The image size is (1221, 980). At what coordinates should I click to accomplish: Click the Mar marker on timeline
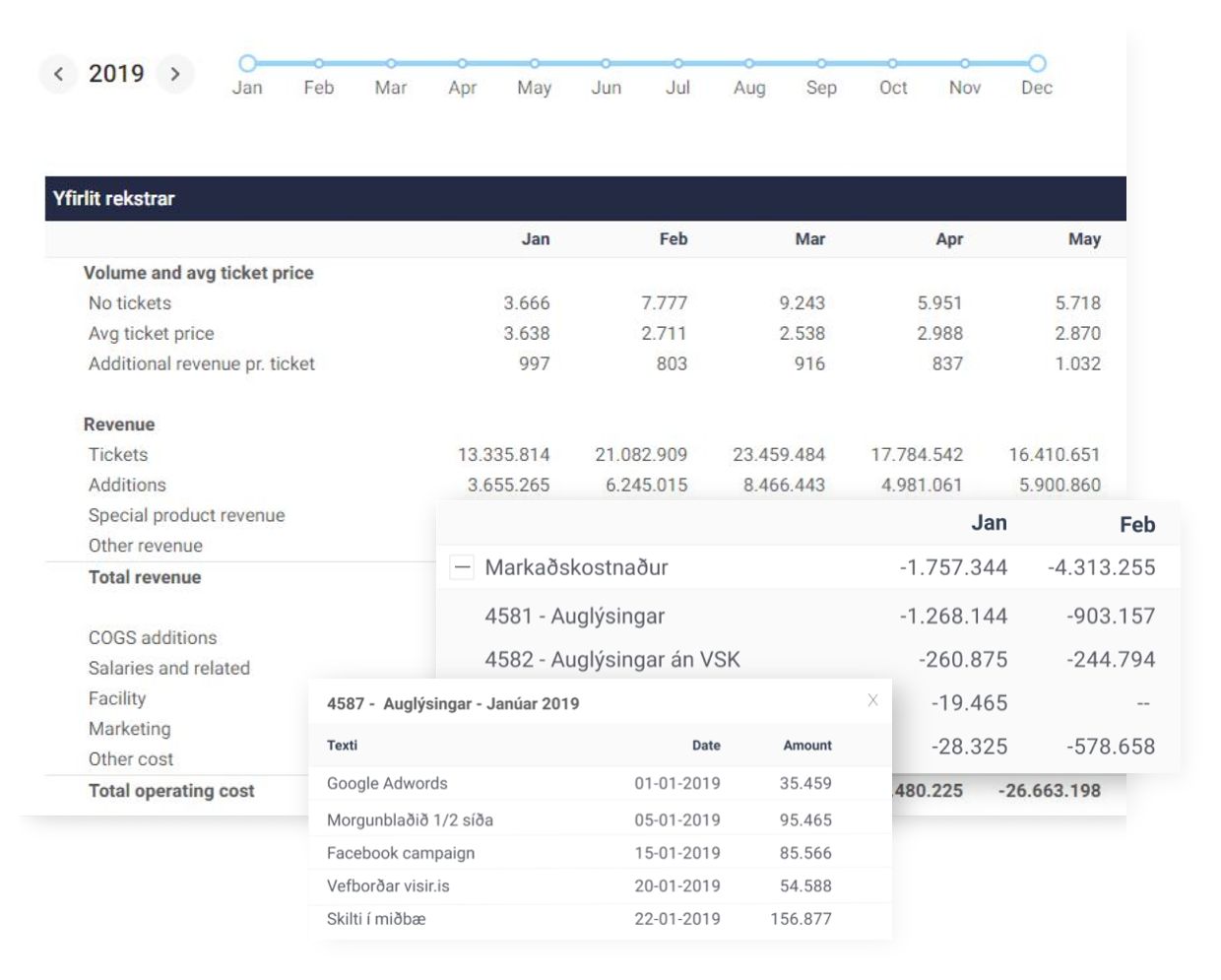(x=391, y=63)
